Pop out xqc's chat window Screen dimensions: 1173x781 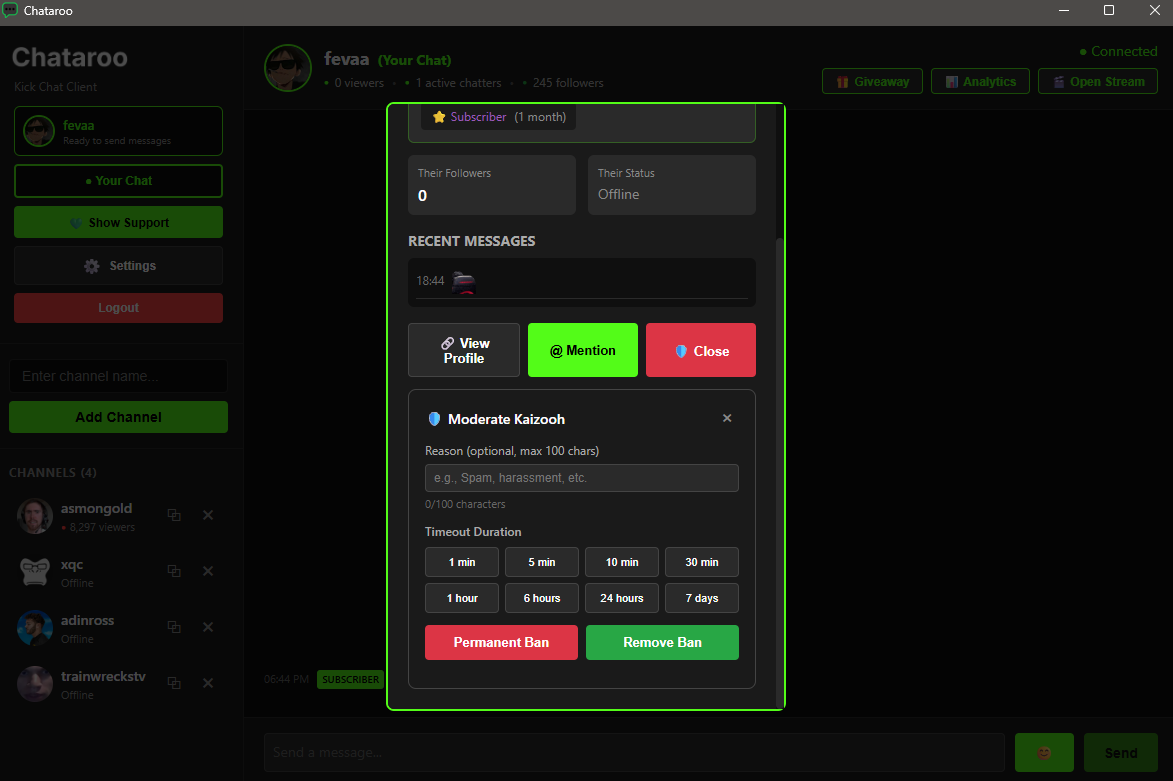(x=173, y=570)
